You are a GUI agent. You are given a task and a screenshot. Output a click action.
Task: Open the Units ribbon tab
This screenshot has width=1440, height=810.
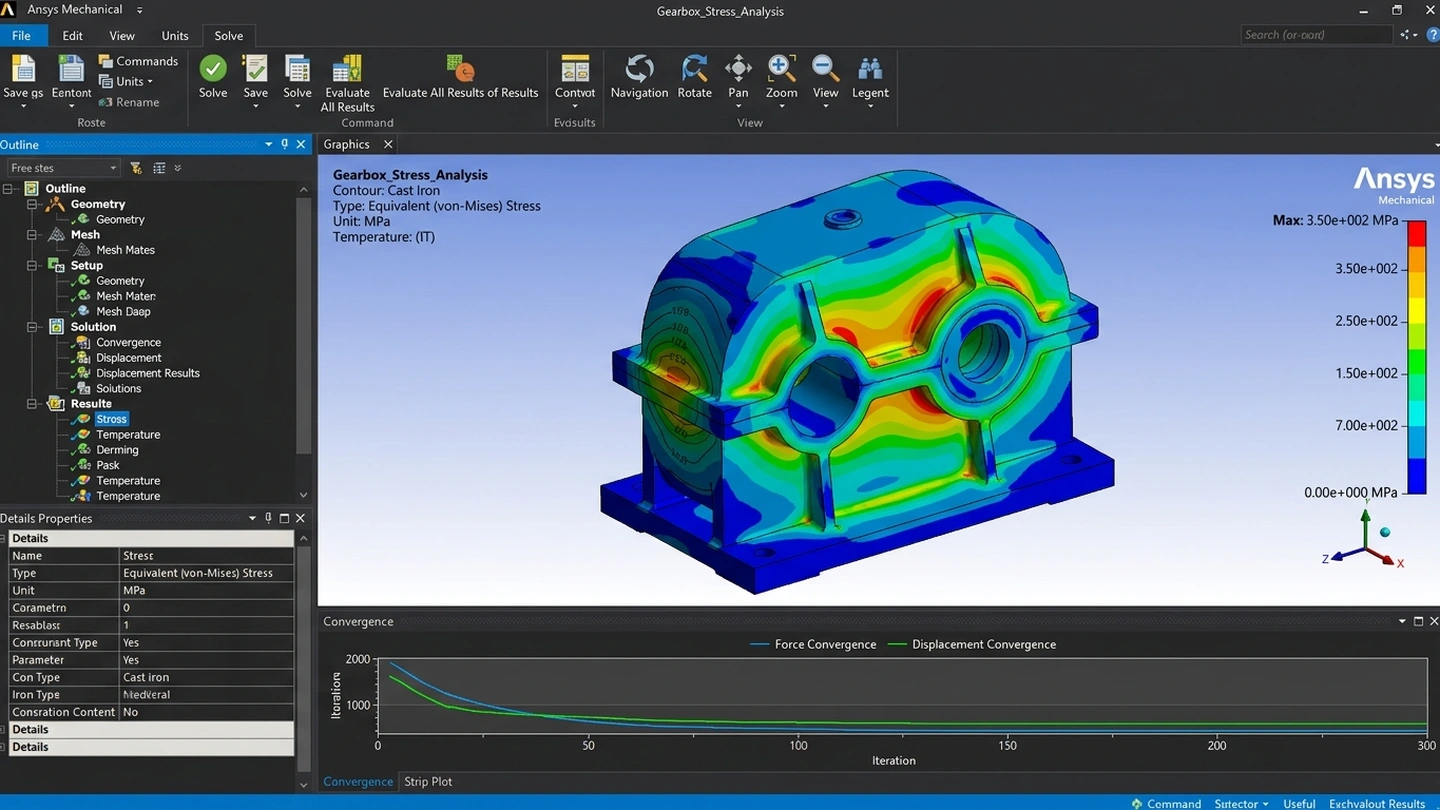click(175, 35)
